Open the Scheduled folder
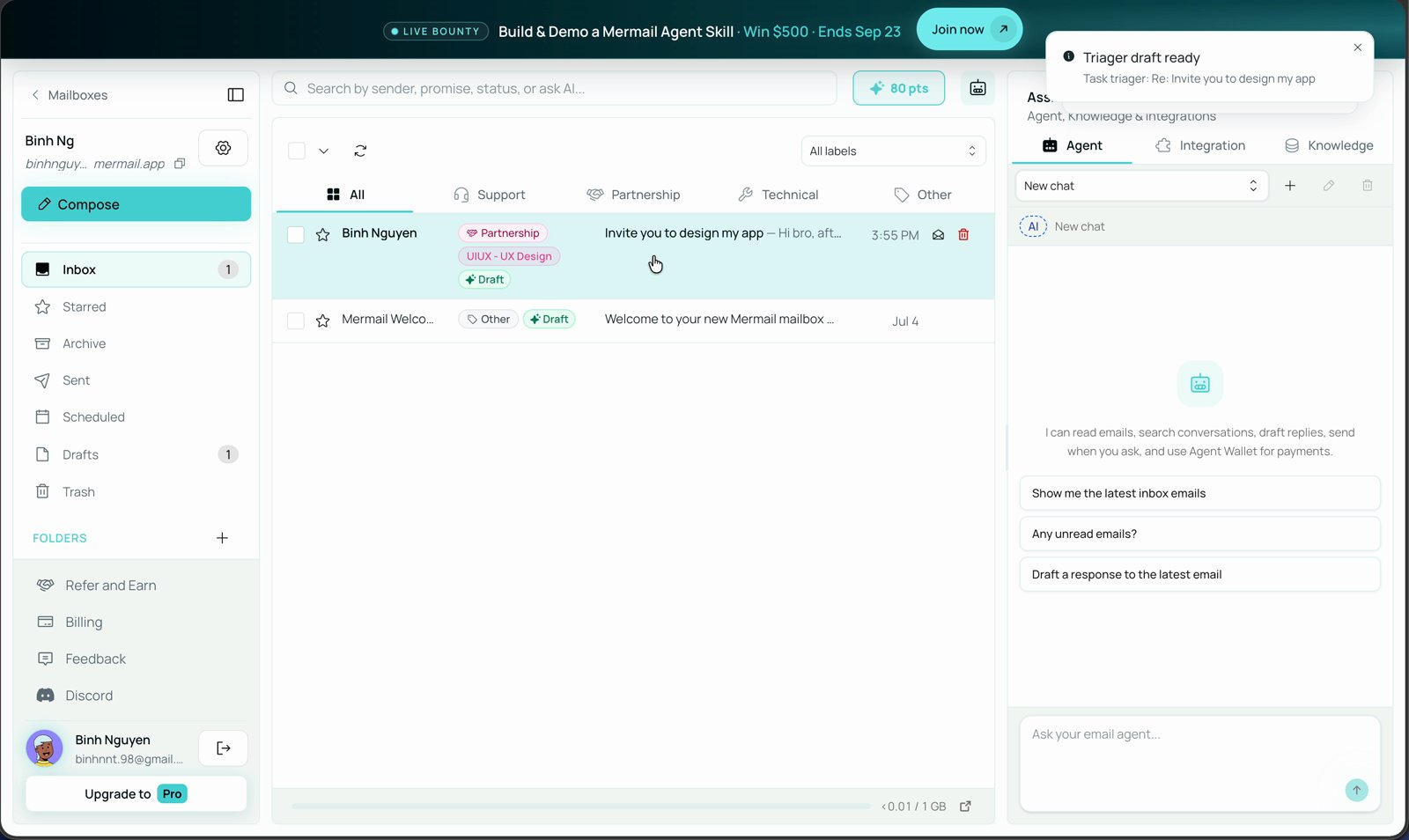This screenshot has height=840, width=1409. coord(136,417)
